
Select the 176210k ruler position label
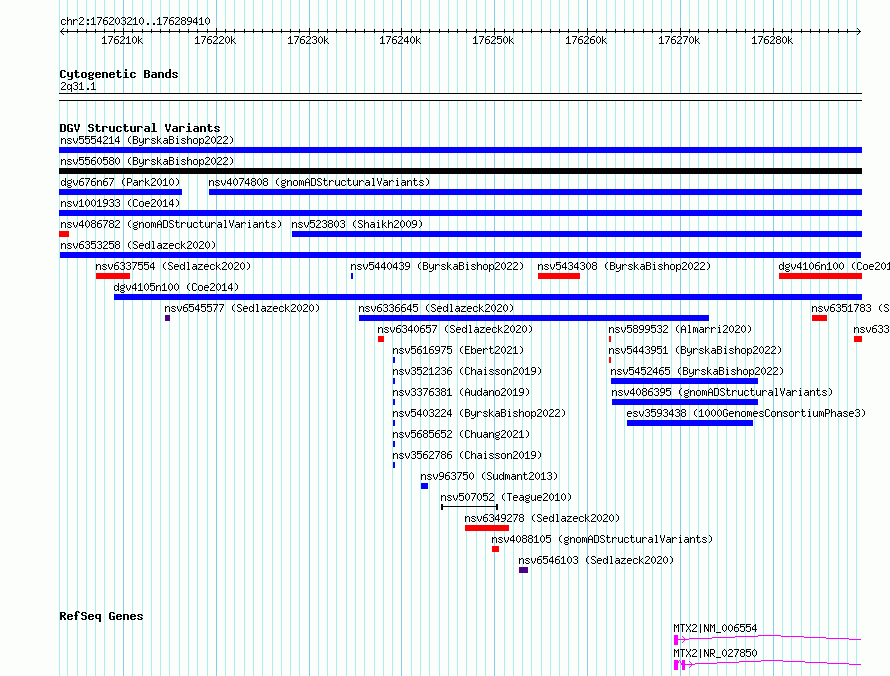(122, 40)
